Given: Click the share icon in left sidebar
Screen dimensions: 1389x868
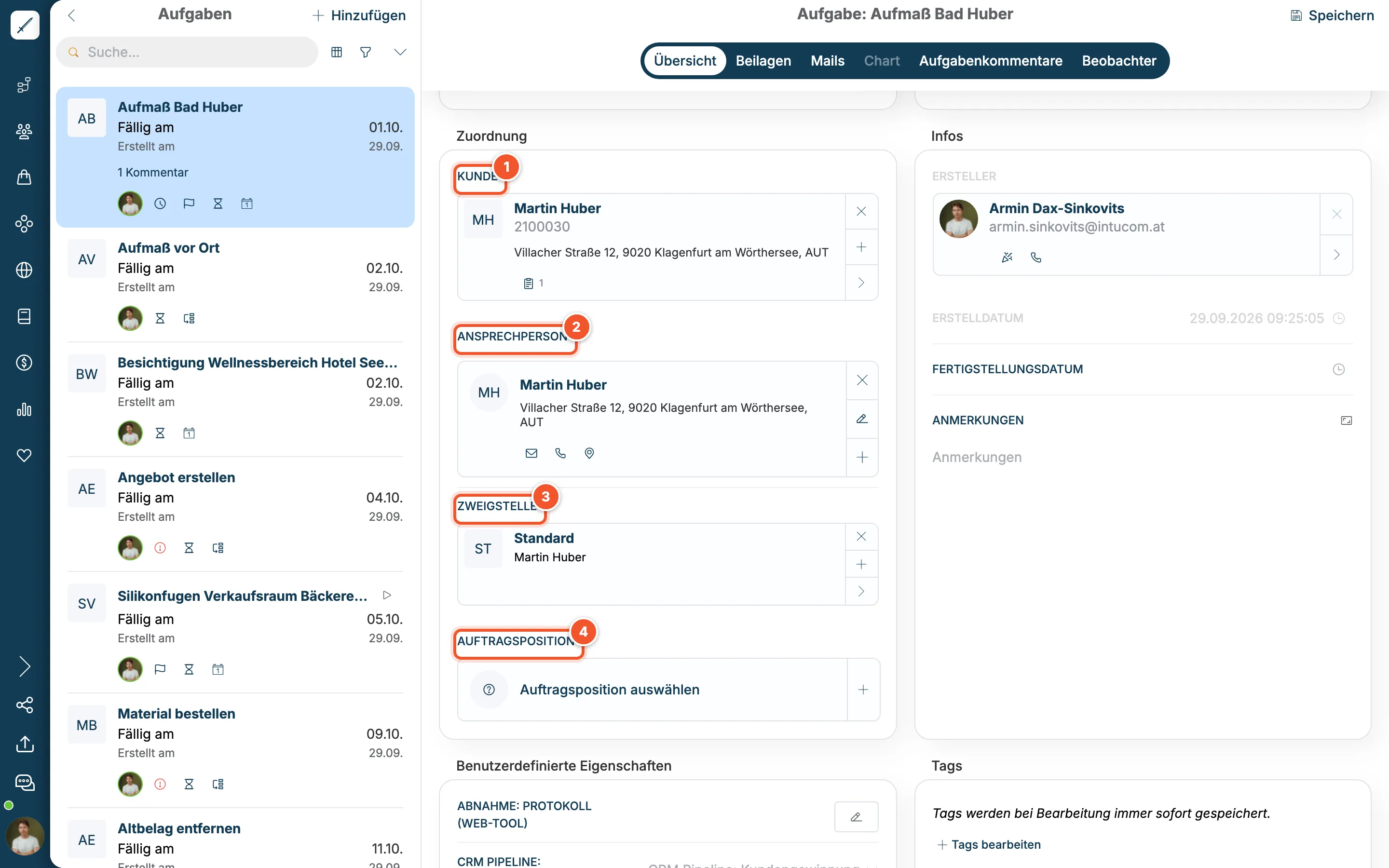Looking at the screenshot, I should 24,705.
